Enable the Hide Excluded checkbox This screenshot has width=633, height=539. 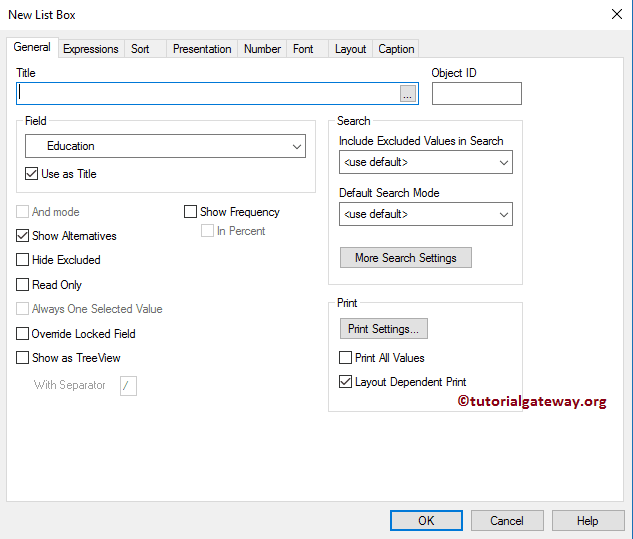pos(23,260)
